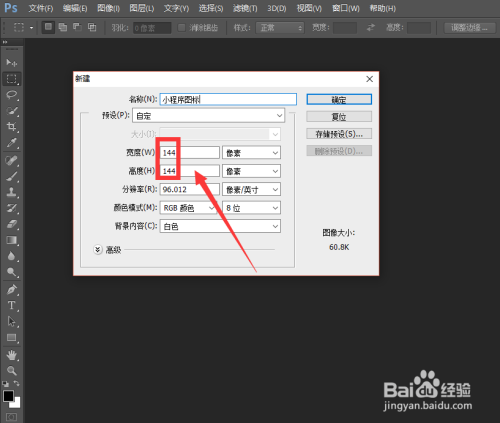This screenshot has width=500, height=423.
Task: Reset to default foreground and background colors
Action: pos(6,384)
